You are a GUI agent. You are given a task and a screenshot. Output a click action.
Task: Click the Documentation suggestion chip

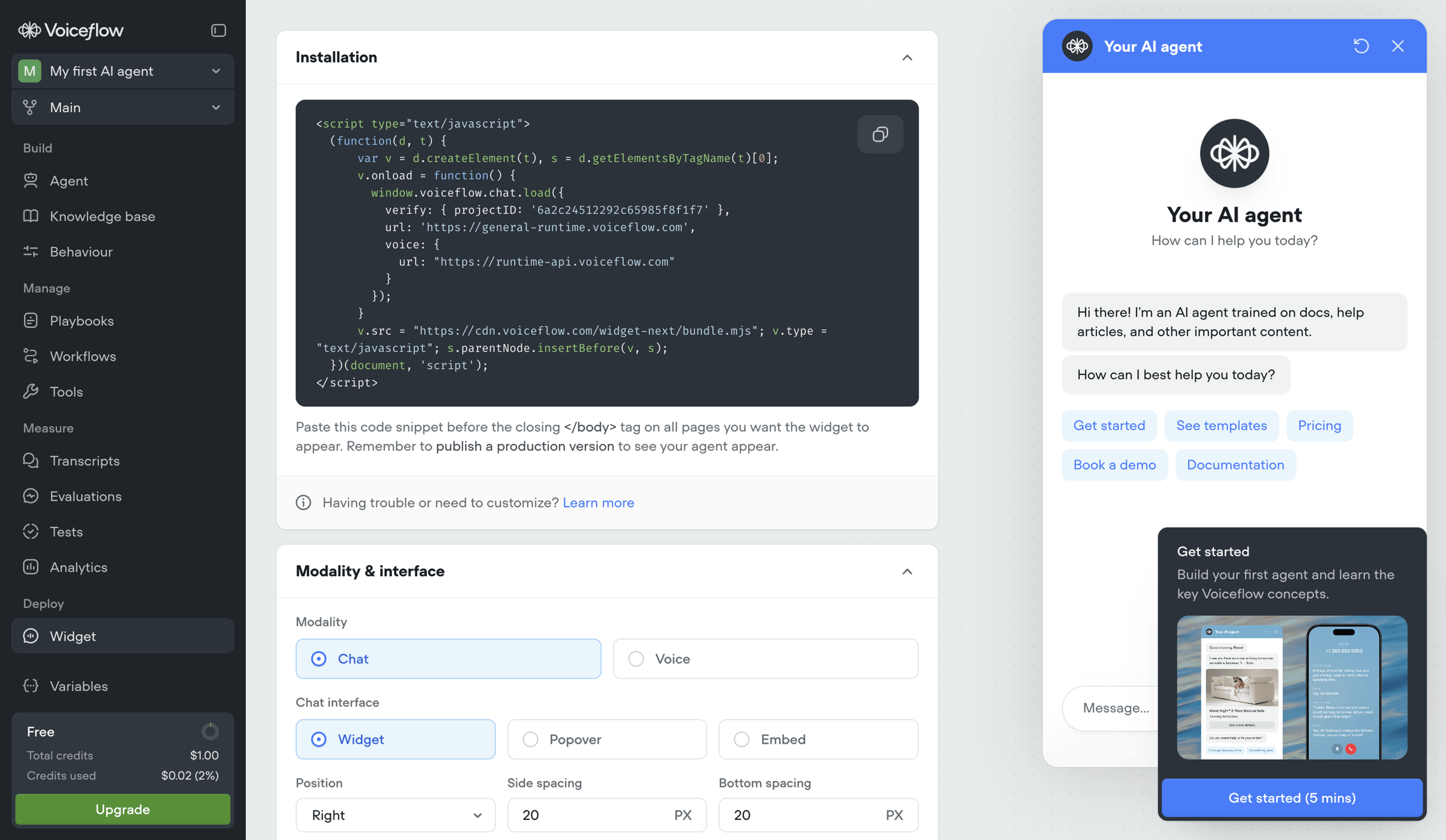pyautogui.click(x=1235, y=465)
